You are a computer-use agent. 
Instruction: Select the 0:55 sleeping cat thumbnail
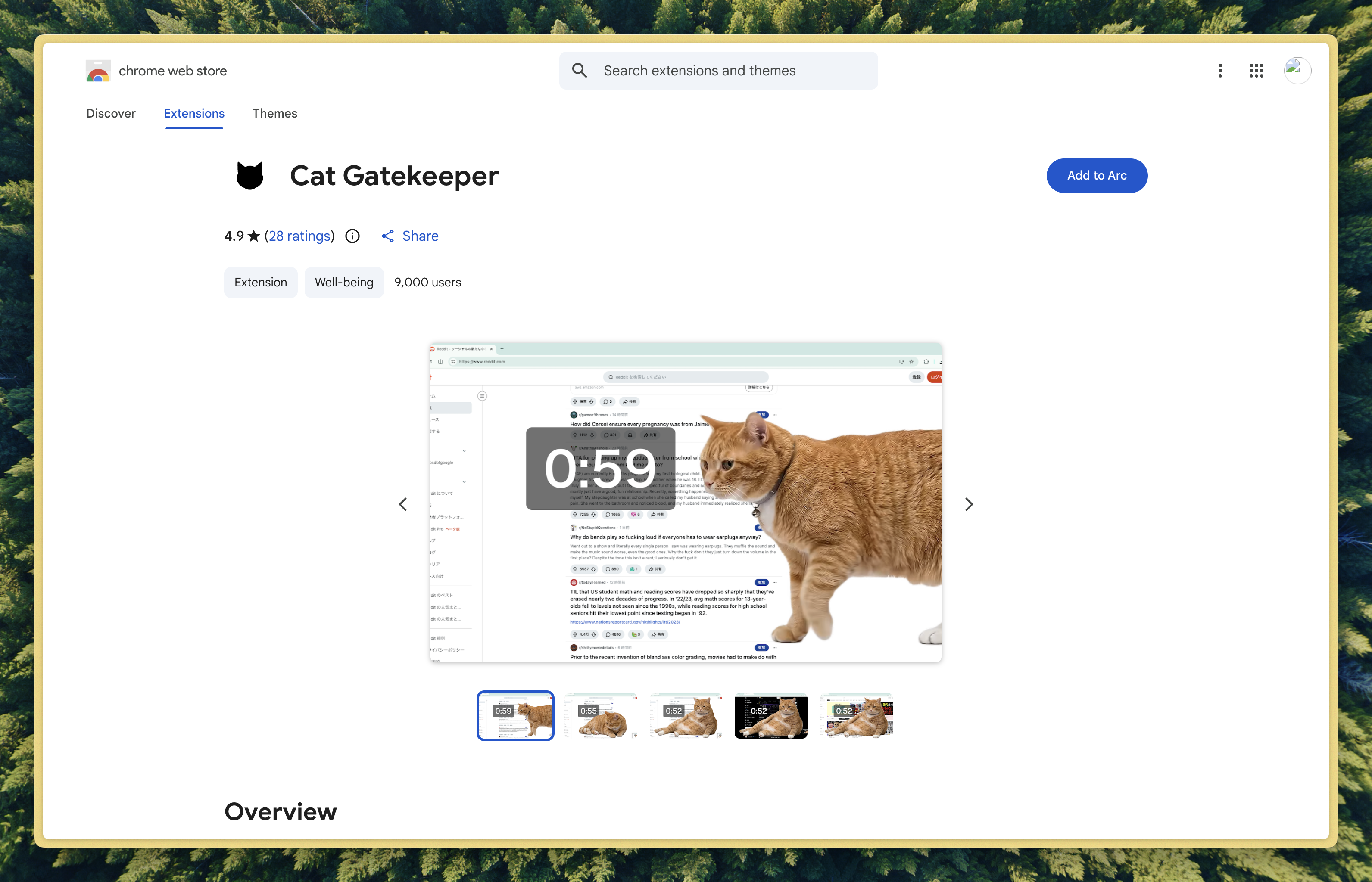[601, 715]
